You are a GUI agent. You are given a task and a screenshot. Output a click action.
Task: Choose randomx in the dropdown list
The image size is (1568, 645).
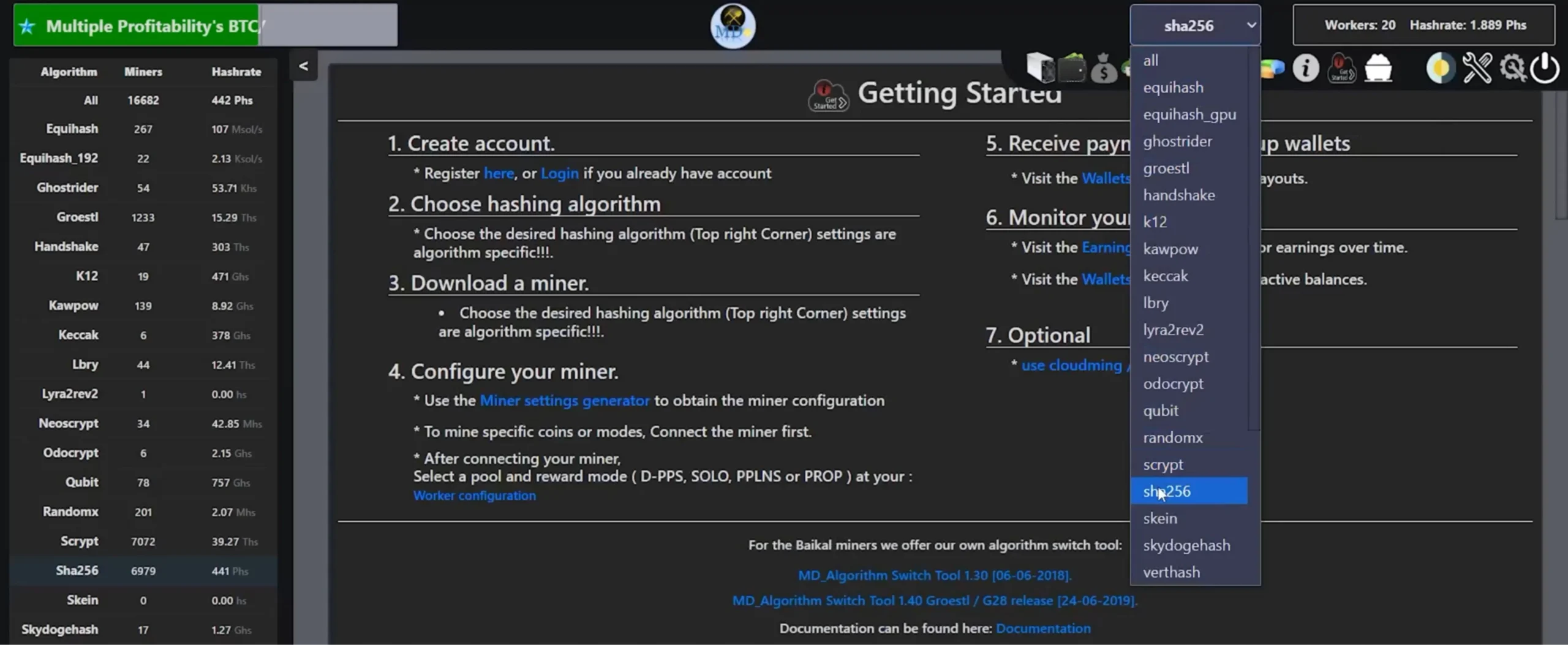pyautogui.click(x=1172, y=437)
